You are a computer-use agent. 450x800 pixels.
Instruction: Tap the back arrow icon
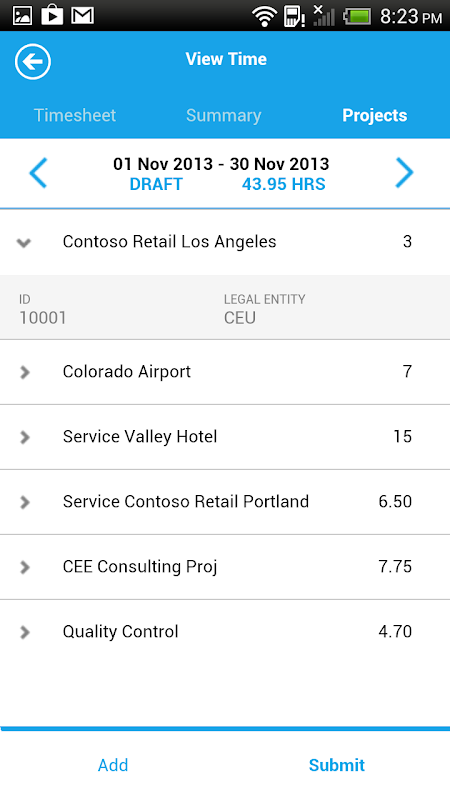(33, 62)
